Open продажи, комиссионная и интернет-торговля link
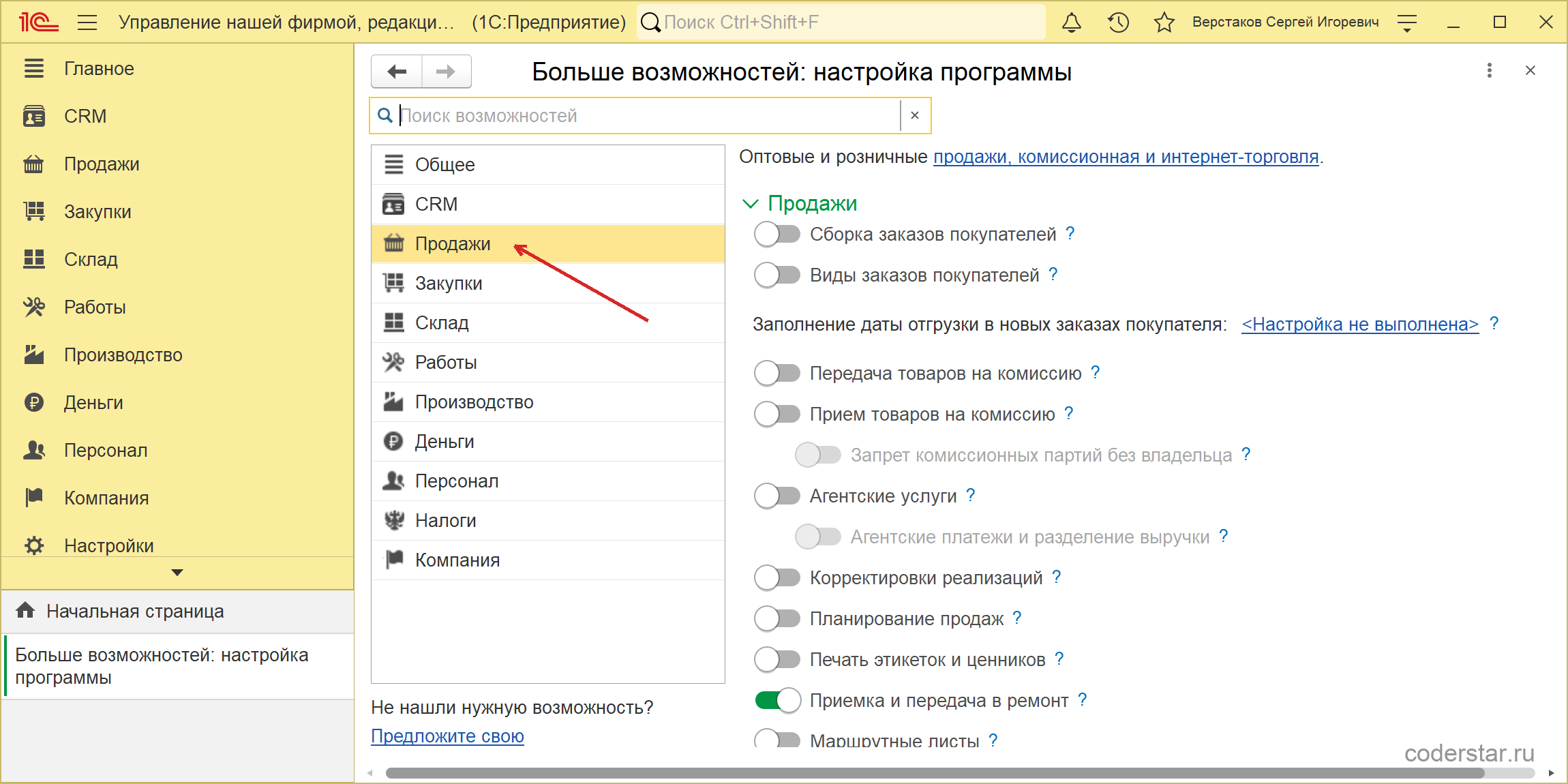Image resolution: width=1568 pixels, height=784 pixels. click(x=1126, y=157)
